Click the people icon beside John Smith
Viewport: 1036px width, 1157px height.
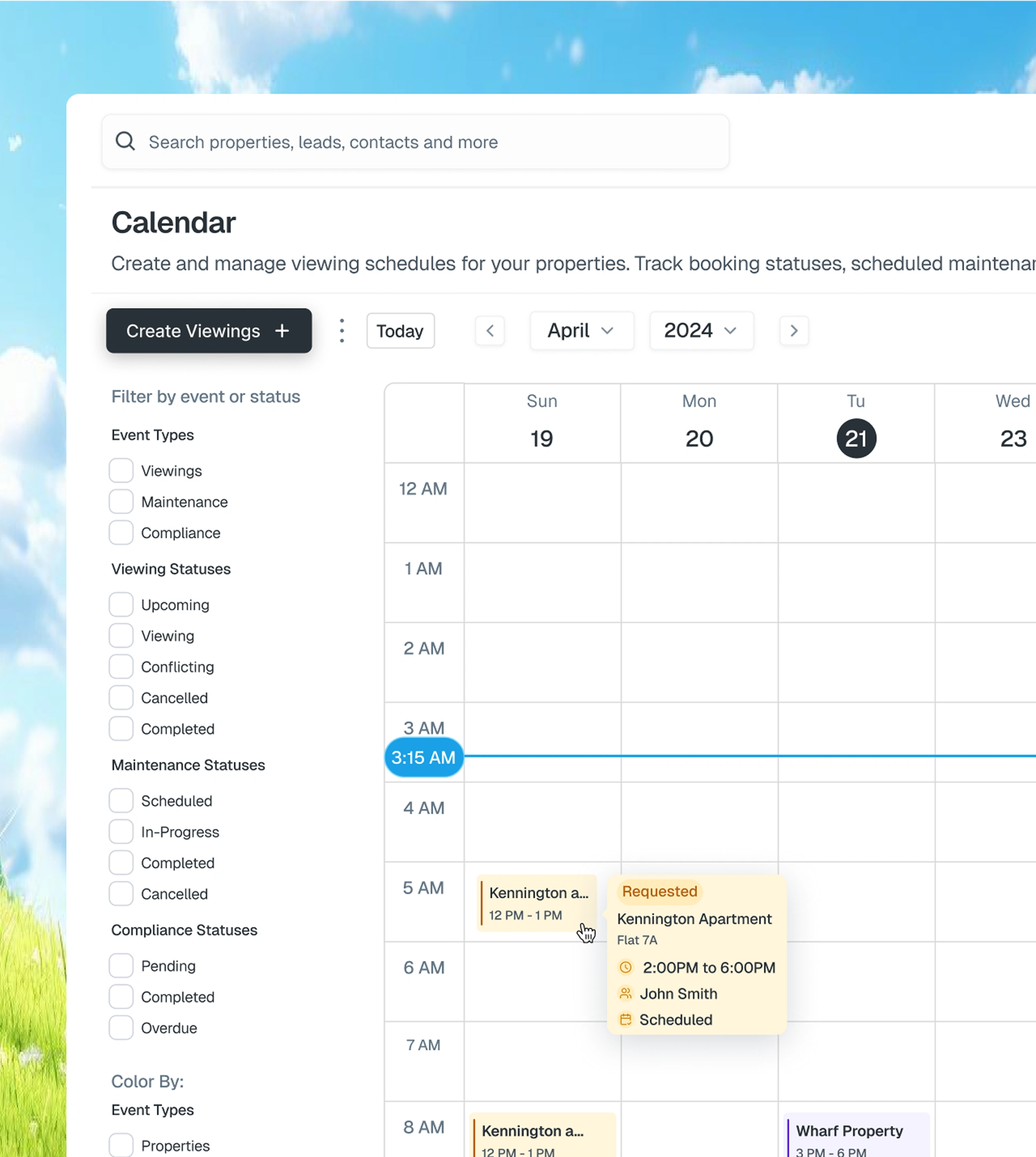[626, 993]
